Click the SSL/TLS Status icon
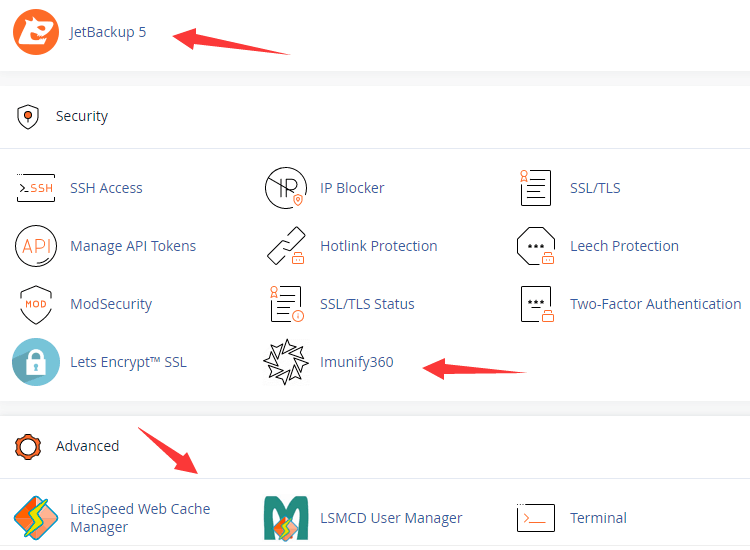 pyautogui.click(x=285, y=304)
